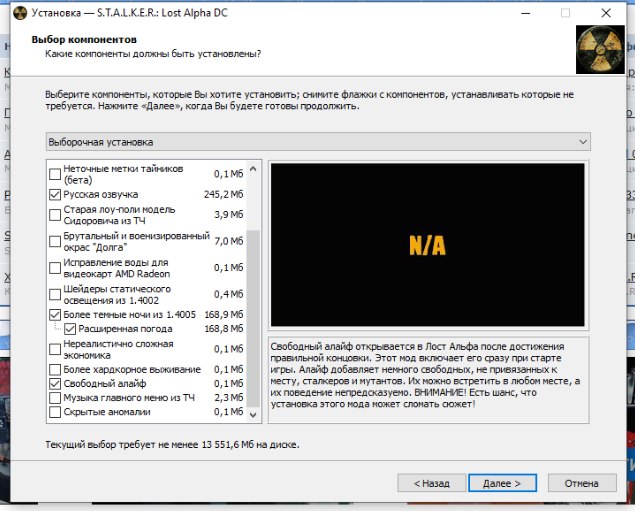
Task: Tick 'Более хардкорное выживание' checkbox
Action: [x=55, y=370]
